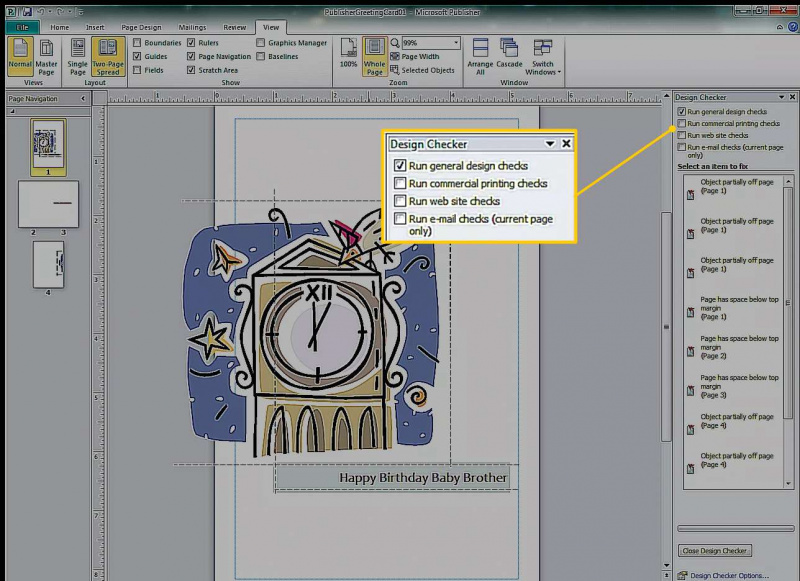800x581 pixels.
Task: Click the Publisher app icon in title bar
Action: coord(11,11)
